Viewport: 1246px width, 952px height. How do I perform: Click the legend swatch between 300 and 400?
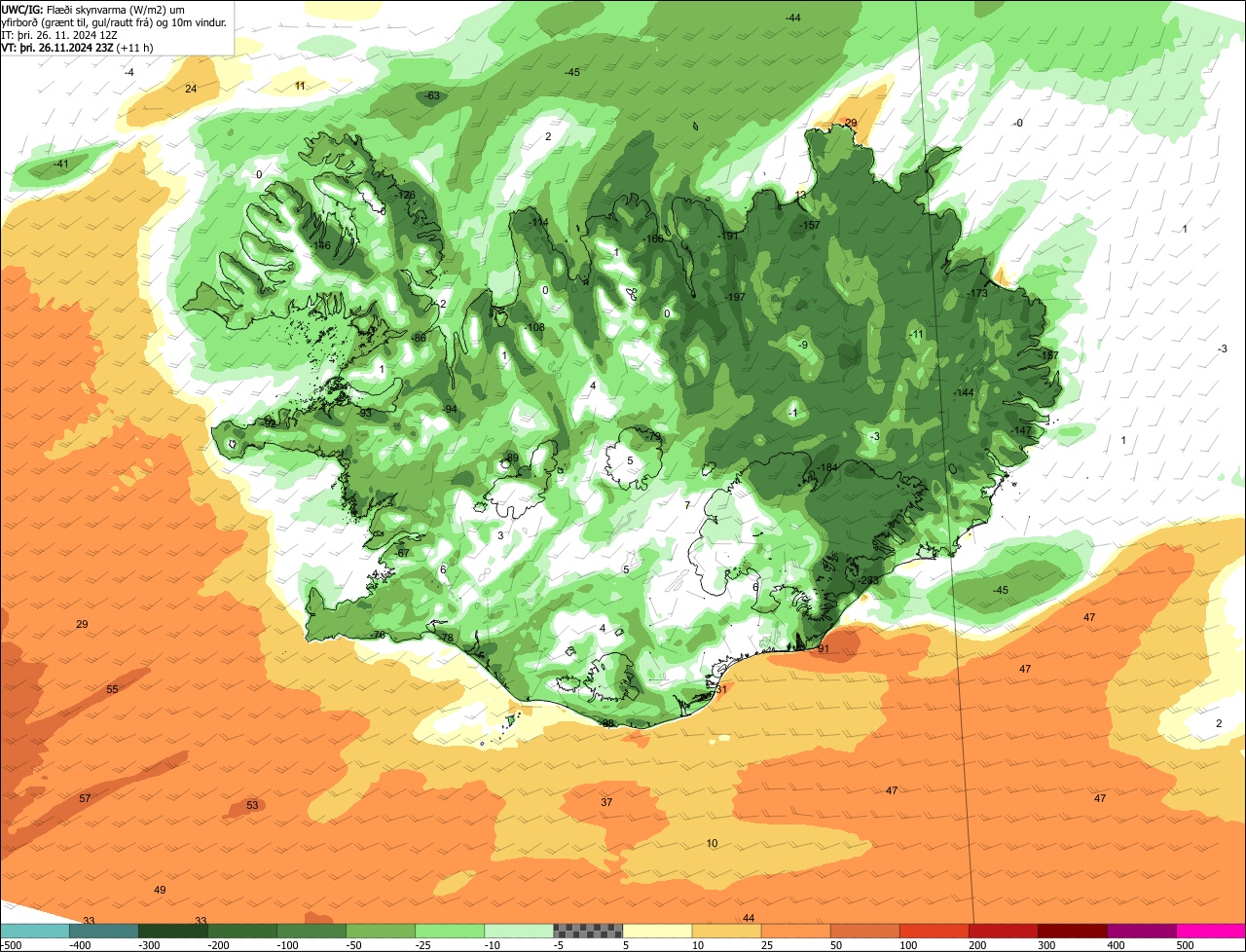tap(1073, 931)
